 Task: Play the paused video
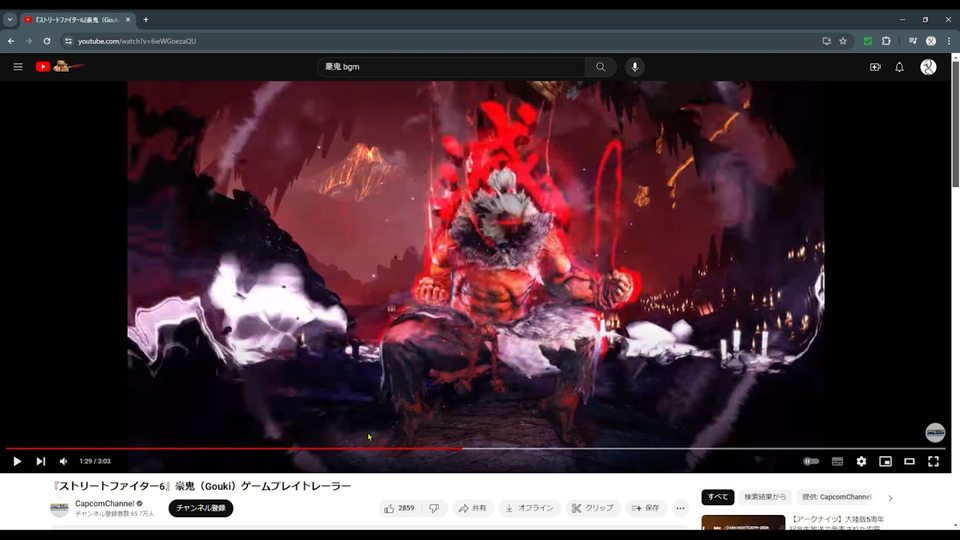[17, 461]
